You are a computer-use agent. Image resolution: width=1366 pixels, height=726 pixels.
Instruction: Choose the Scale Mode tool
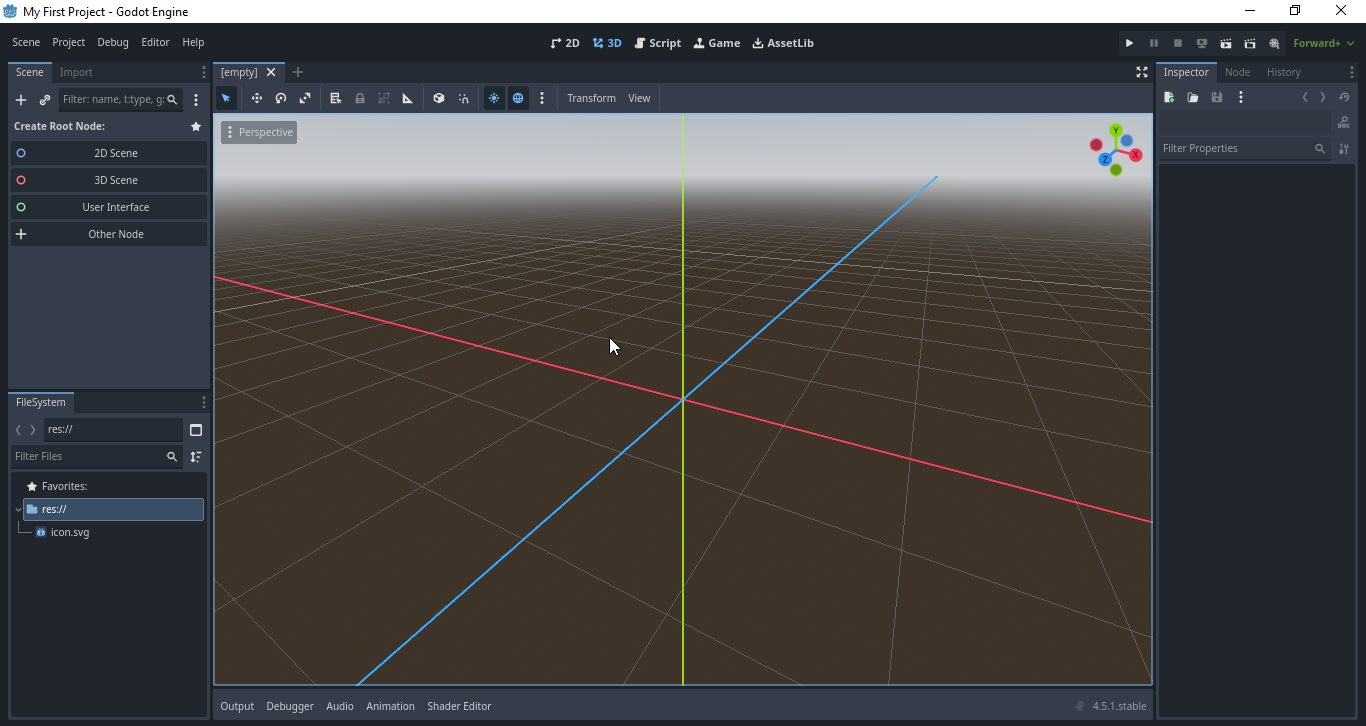click(x=305, y=98)
